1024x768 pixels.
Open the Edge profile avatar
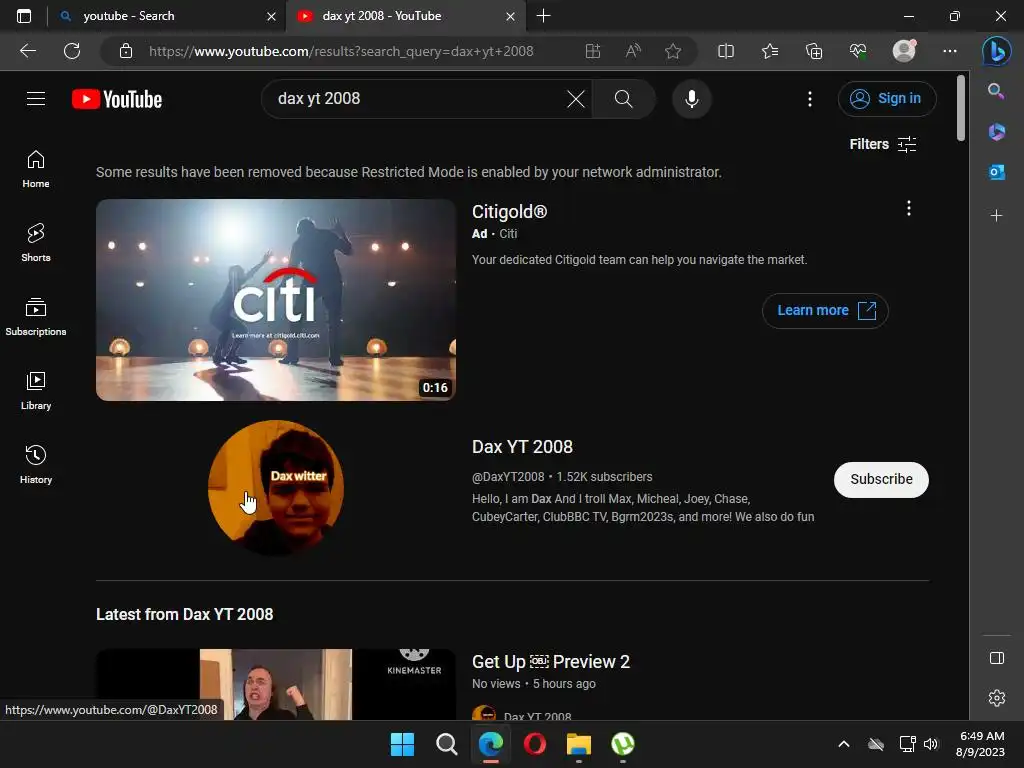point(904,51)
